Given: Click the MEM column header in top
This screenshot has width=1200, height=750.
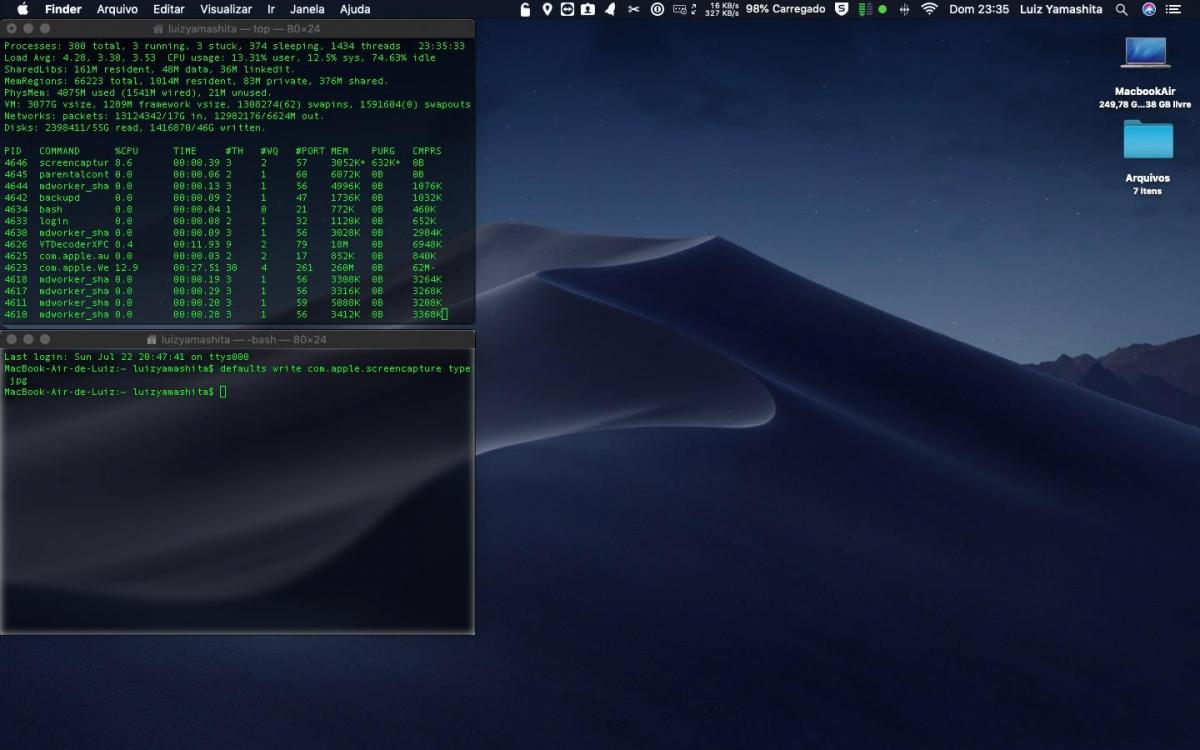Looking at the screenshot, I should [340, 151].
